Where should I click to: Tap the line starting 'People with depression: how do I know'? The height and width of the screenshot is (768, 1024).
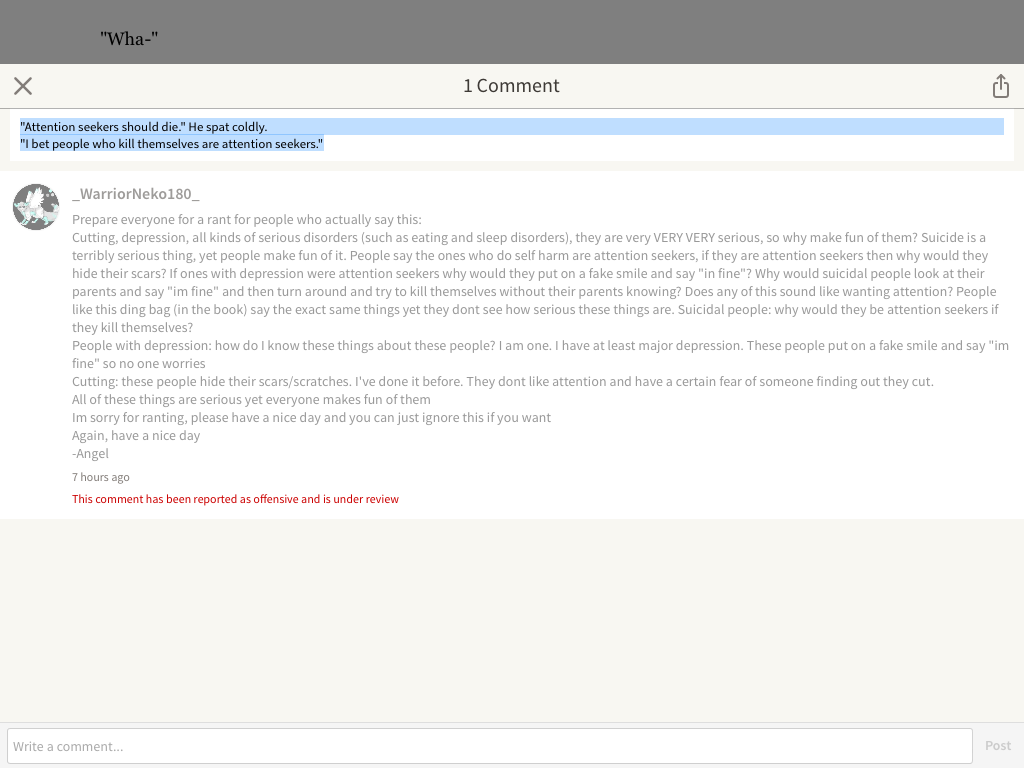(x=541, y=355)
